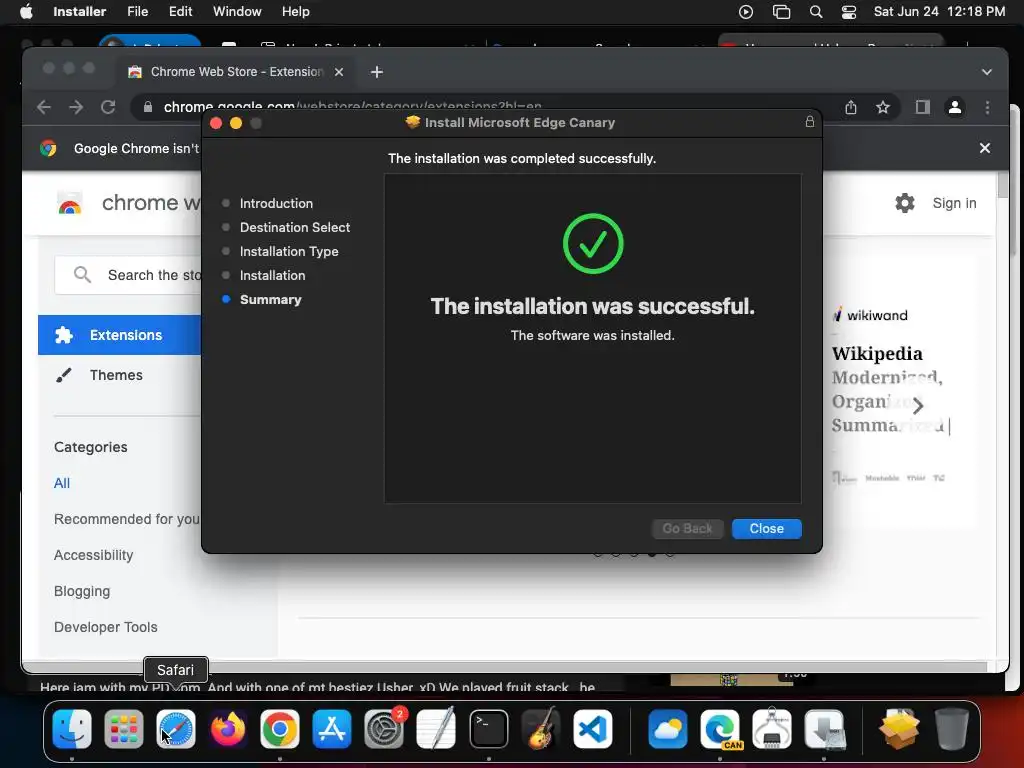
Task: Close the Chrome Web Store tab
Action: pyautogui.click(x=339, y=72)
